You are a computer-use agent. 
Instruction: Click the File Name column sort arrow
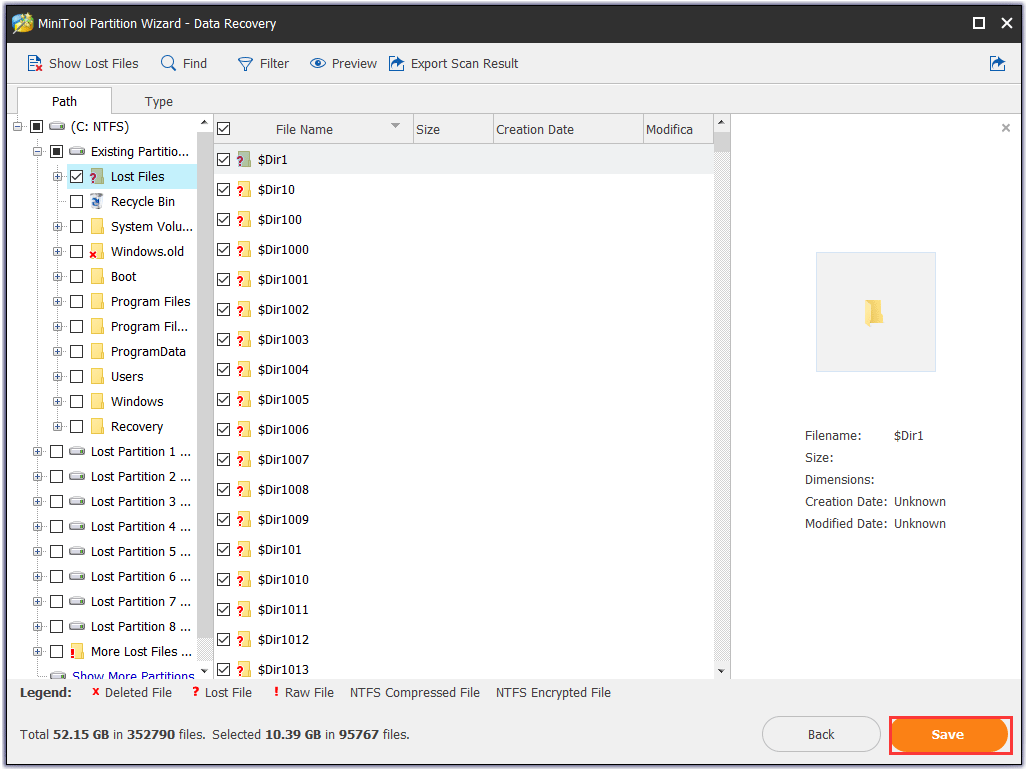tap(395, 126)
